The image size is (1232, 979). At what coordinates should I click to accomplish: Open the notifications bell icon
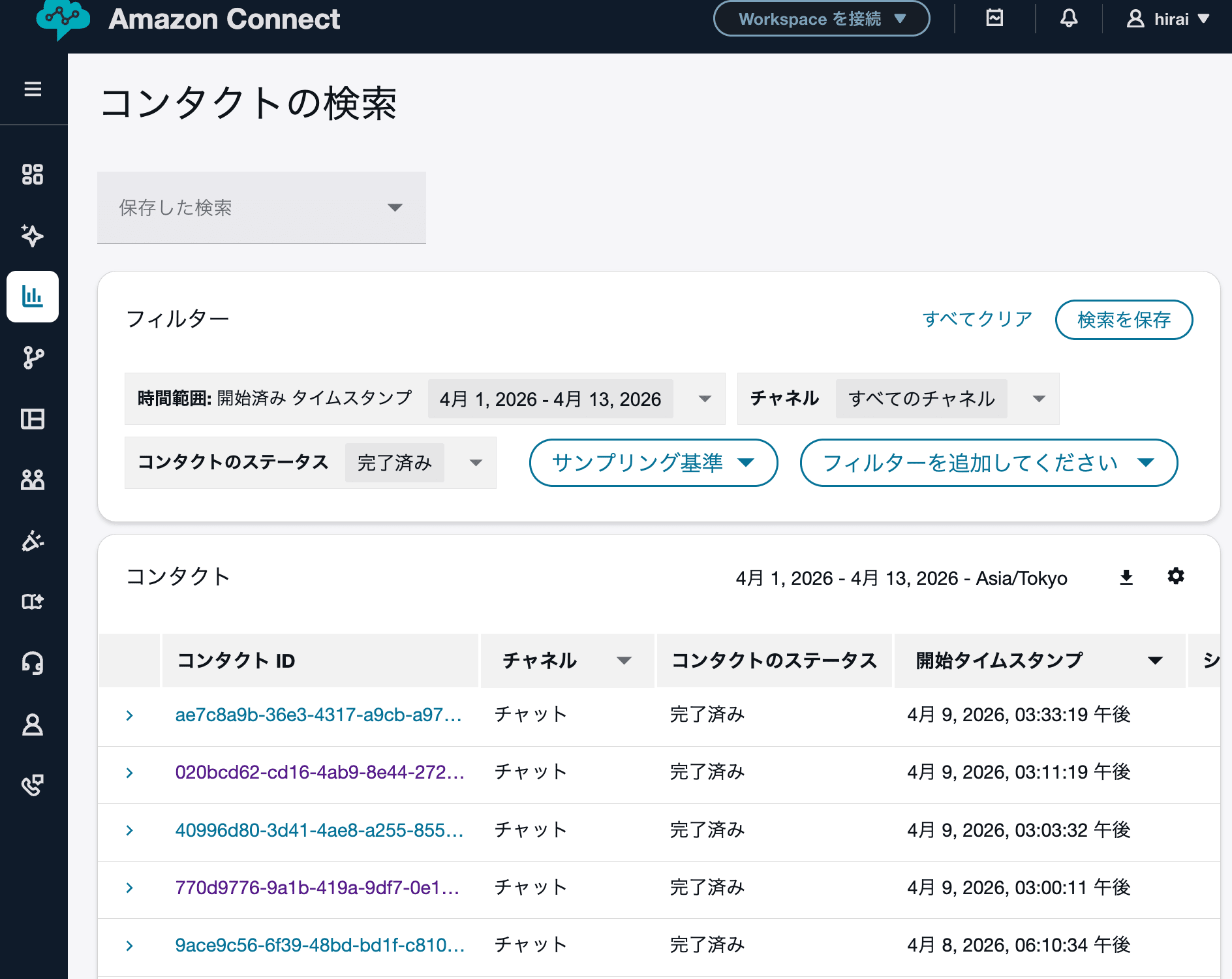[x=1069, y=18]
